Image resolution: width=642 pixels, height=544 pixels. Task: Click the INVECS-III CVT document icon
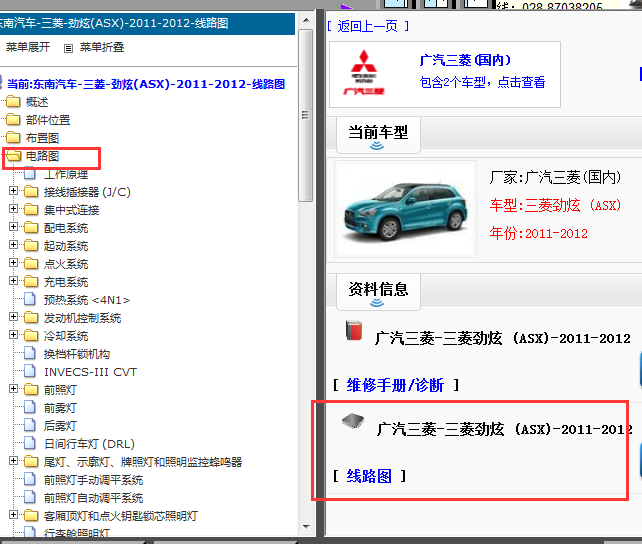pos(29,371)
